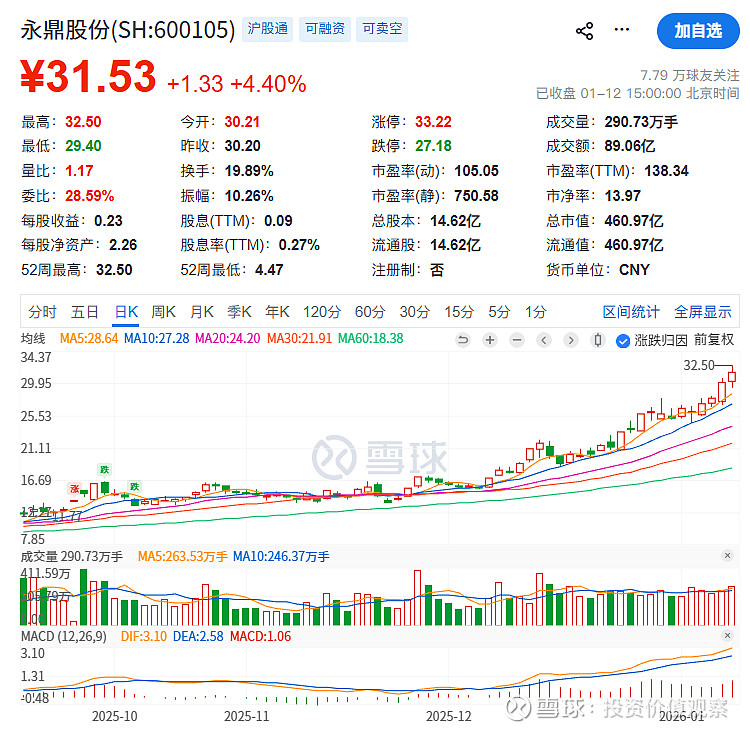750x731 pixels.
Task: Switch to the 5分 interval tab
Action: click(x=499, y=312)
